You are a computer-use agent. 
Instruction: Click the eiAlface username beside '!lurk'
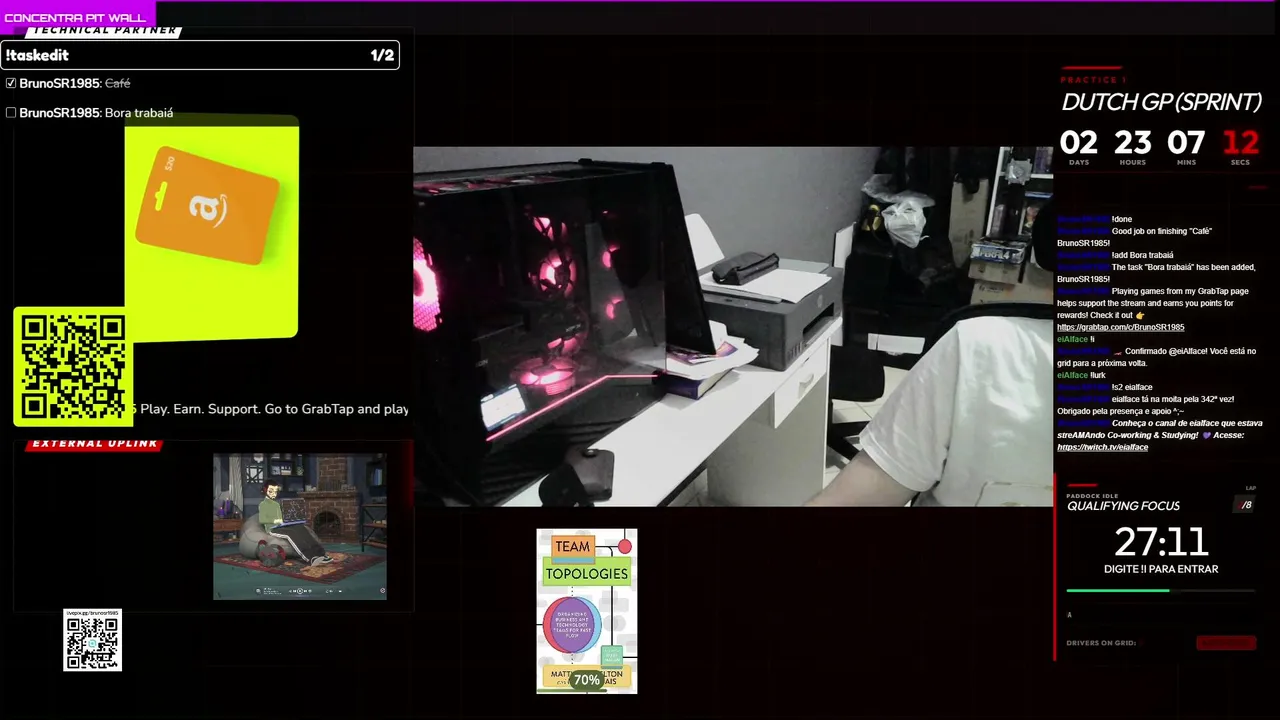pyautogui.click(x=1072, y=375)
